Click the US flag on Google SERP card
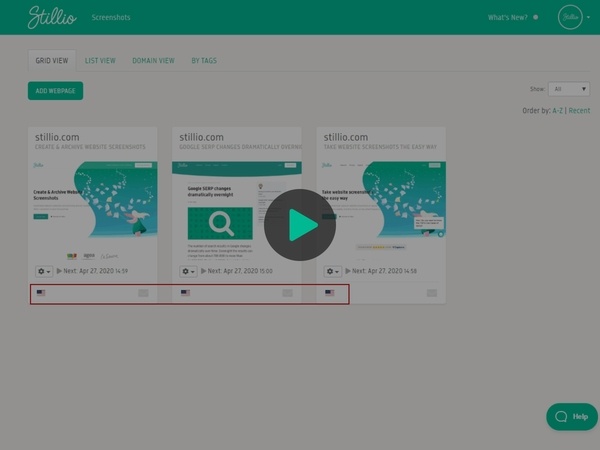Screen dimensions: 600x450 coord(185,293)
